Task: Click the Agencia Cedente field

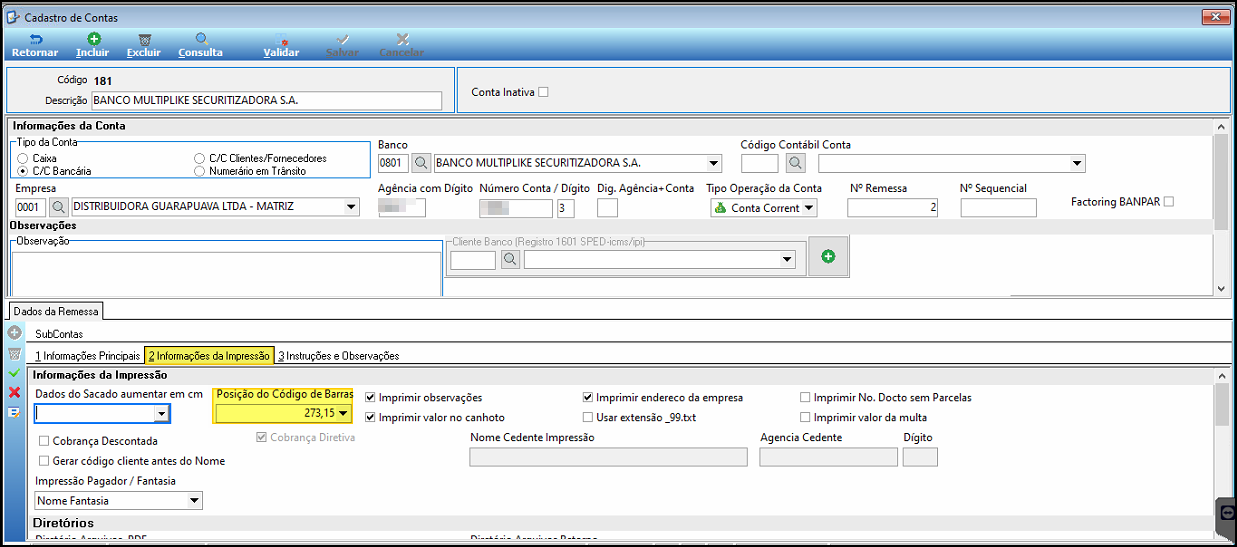Action: click(829, 457)
